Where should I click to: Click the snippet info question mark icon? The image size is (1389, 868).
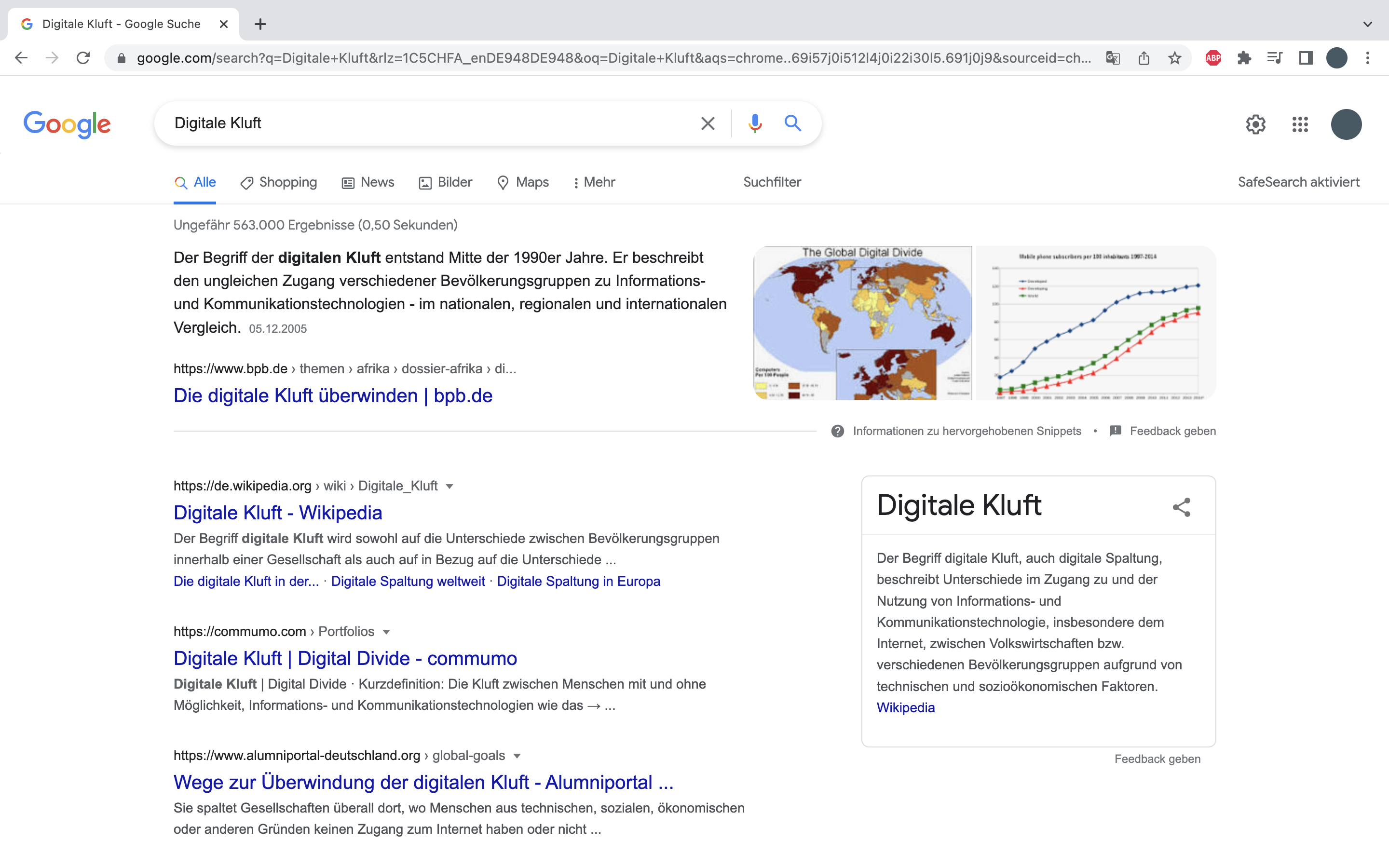pos(837,431)
